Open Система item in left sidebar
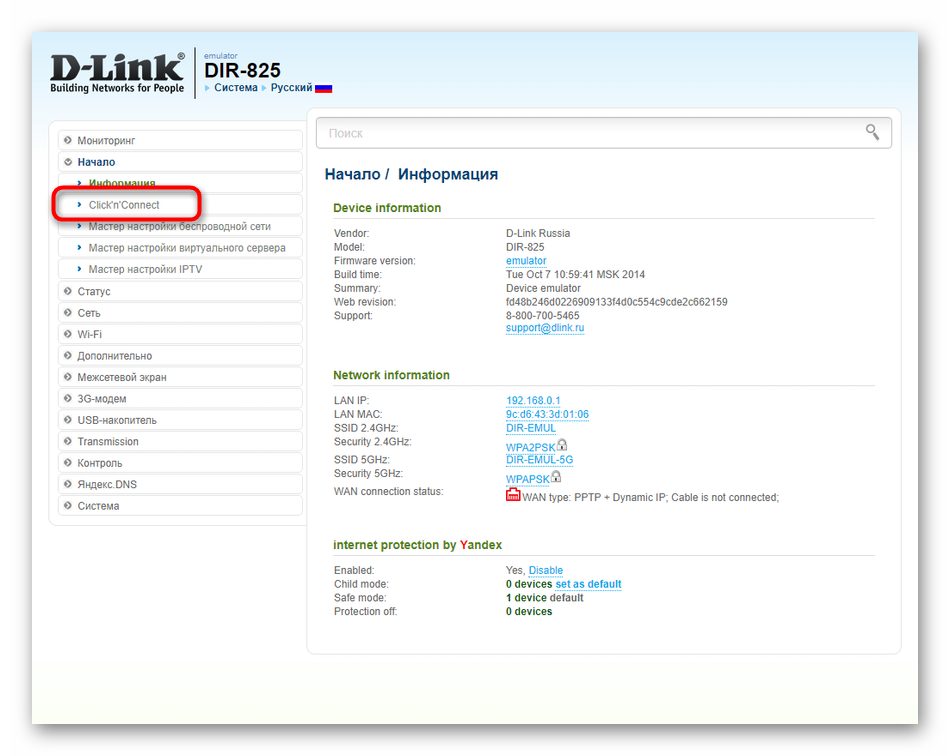 [180, 506]
